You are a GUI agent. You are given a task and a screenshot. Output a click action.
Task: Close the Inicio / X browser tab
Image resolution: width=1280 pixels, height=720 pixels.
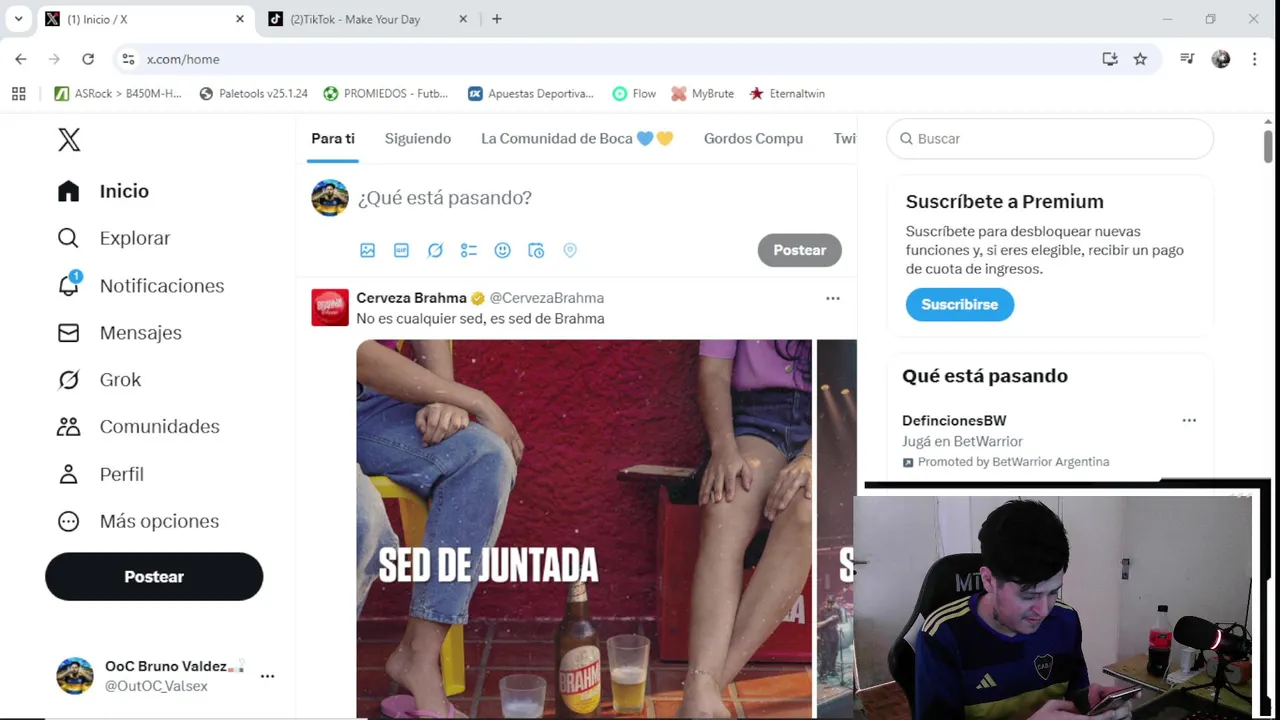point(240,19)
